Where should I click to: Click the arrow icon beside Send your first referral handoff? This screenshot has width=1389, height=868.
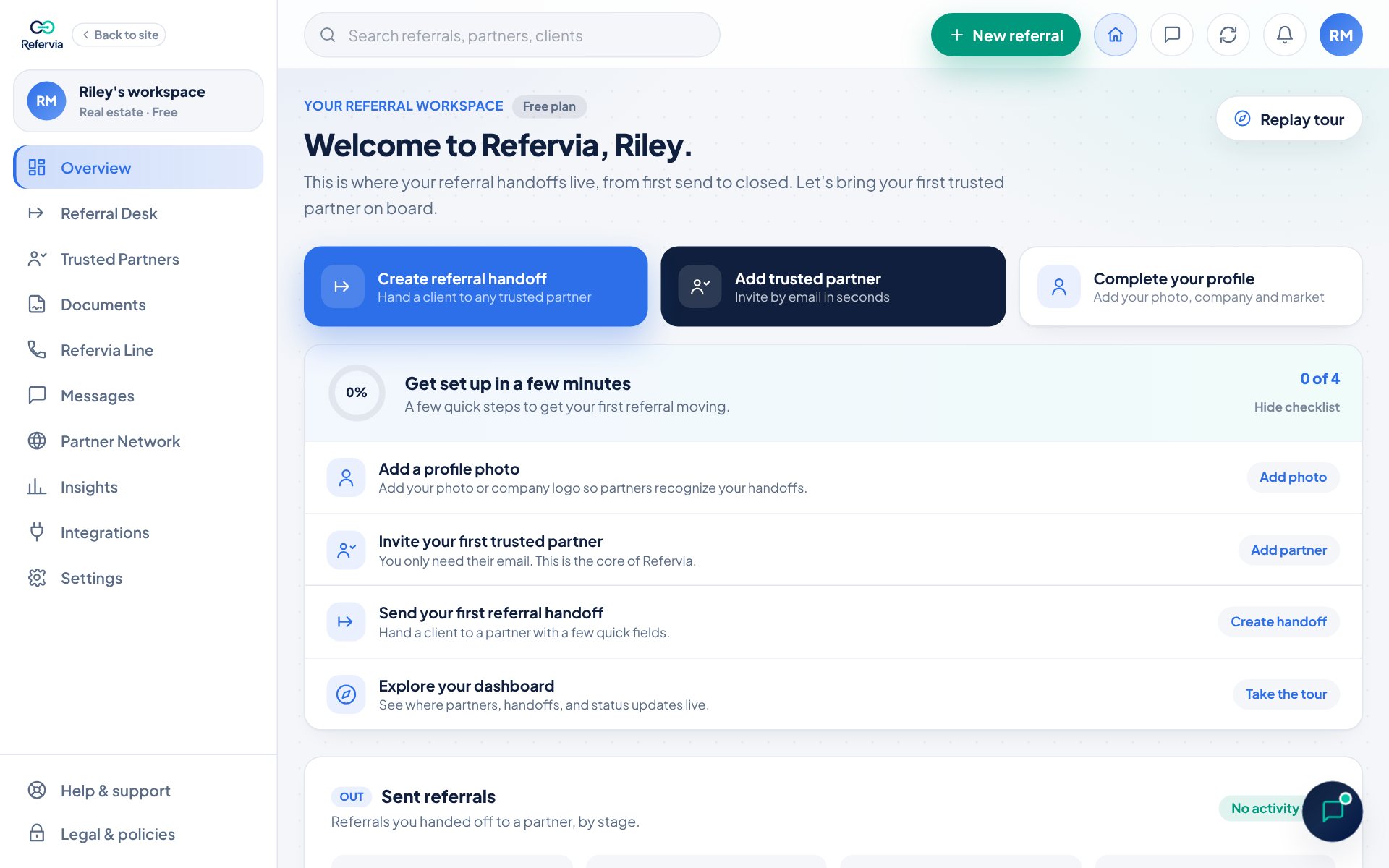[x=346, y=622]
